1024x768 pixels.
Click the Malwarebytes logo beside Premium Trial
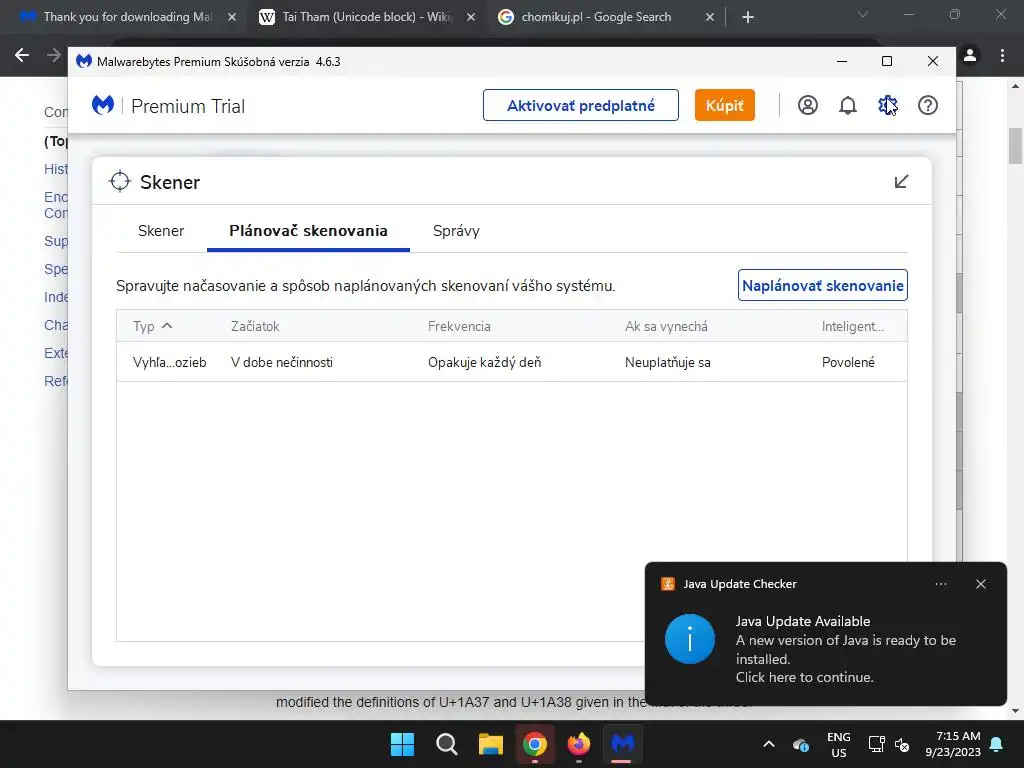tap(103, 105)
